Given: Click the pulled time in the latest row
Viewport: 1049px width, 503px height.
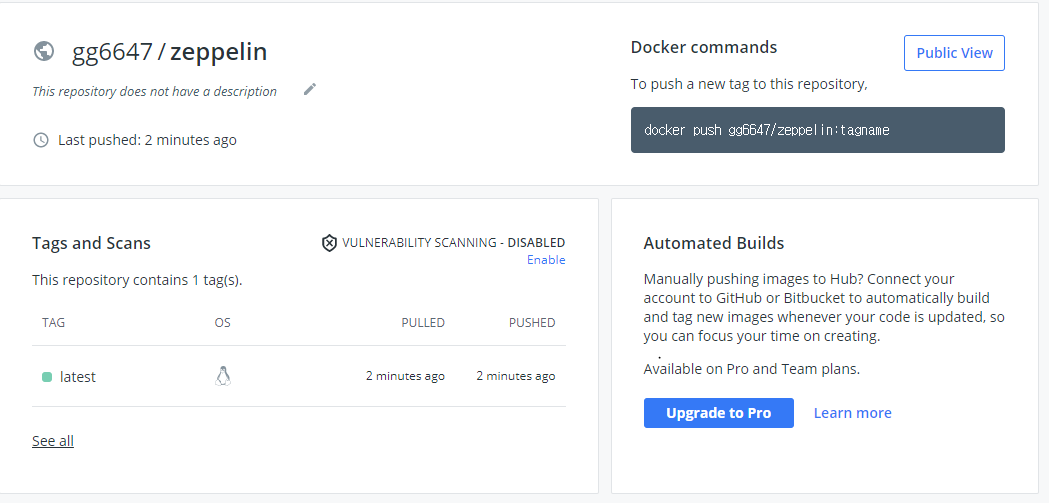Looking at the screenshot, I should 405,376.
